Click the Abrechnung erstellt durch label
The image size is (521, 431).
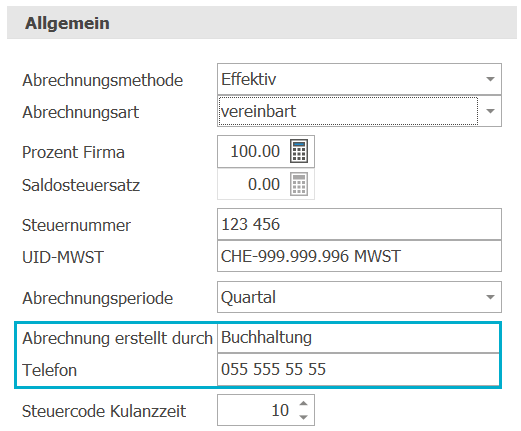(x=117, y=338)
